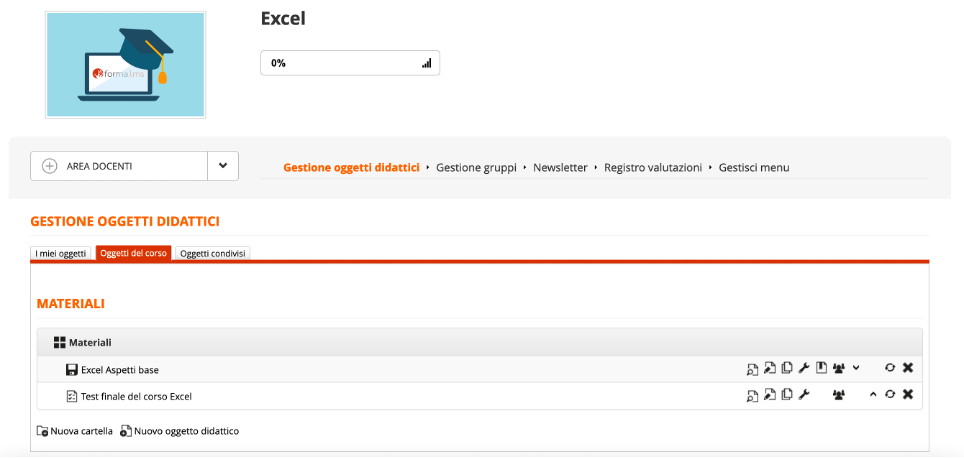
Task: Copy the Excel Aspetti base object
Action: pos(786,369)
